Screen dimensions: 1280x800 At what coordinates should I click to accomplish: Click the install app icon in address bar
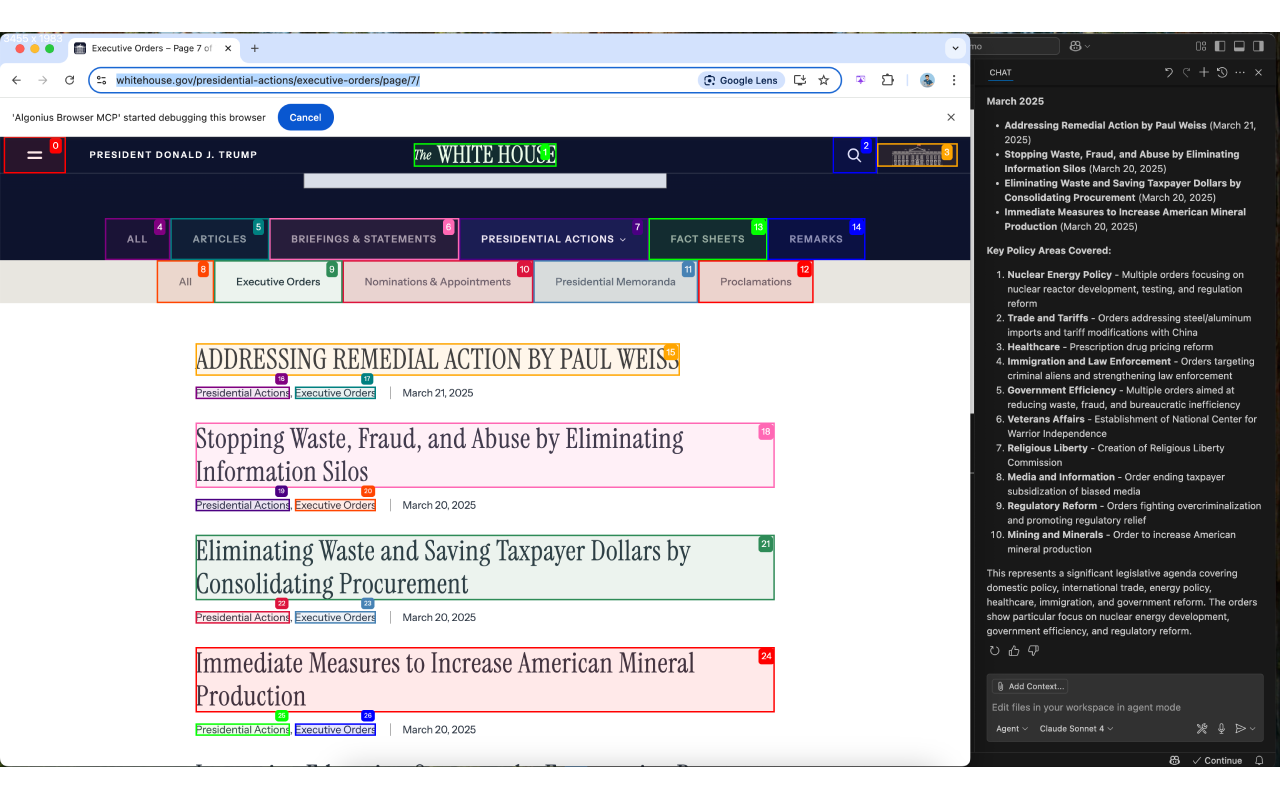pyautogui.click(x=800, y=80)
